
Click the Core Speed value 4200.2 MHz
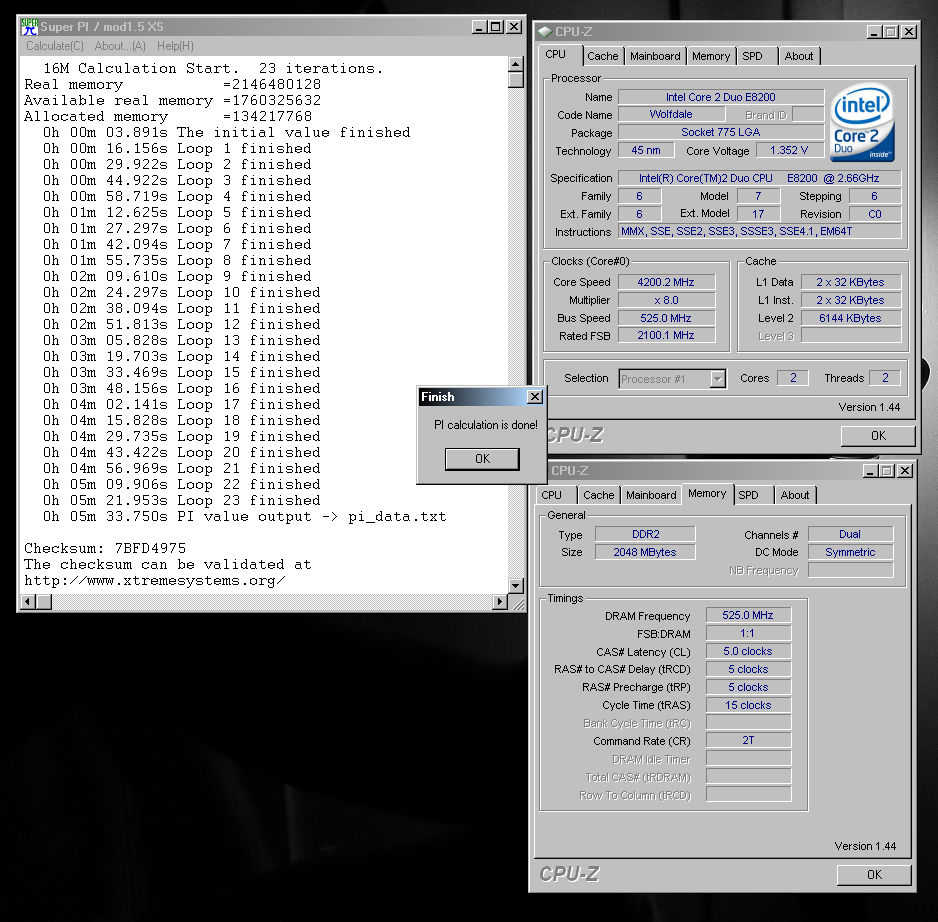[666, 282]
